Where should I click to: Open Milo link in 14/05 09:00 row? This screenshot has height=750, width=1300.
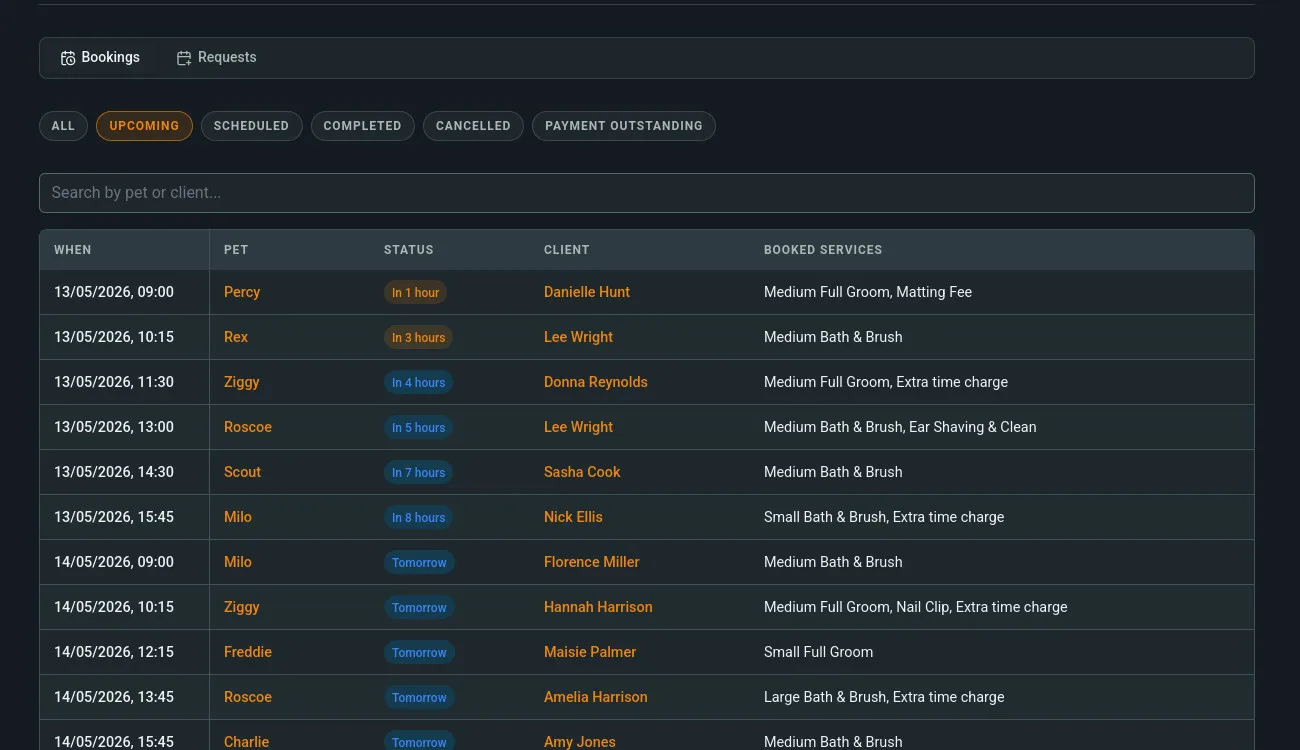point(238,562)
